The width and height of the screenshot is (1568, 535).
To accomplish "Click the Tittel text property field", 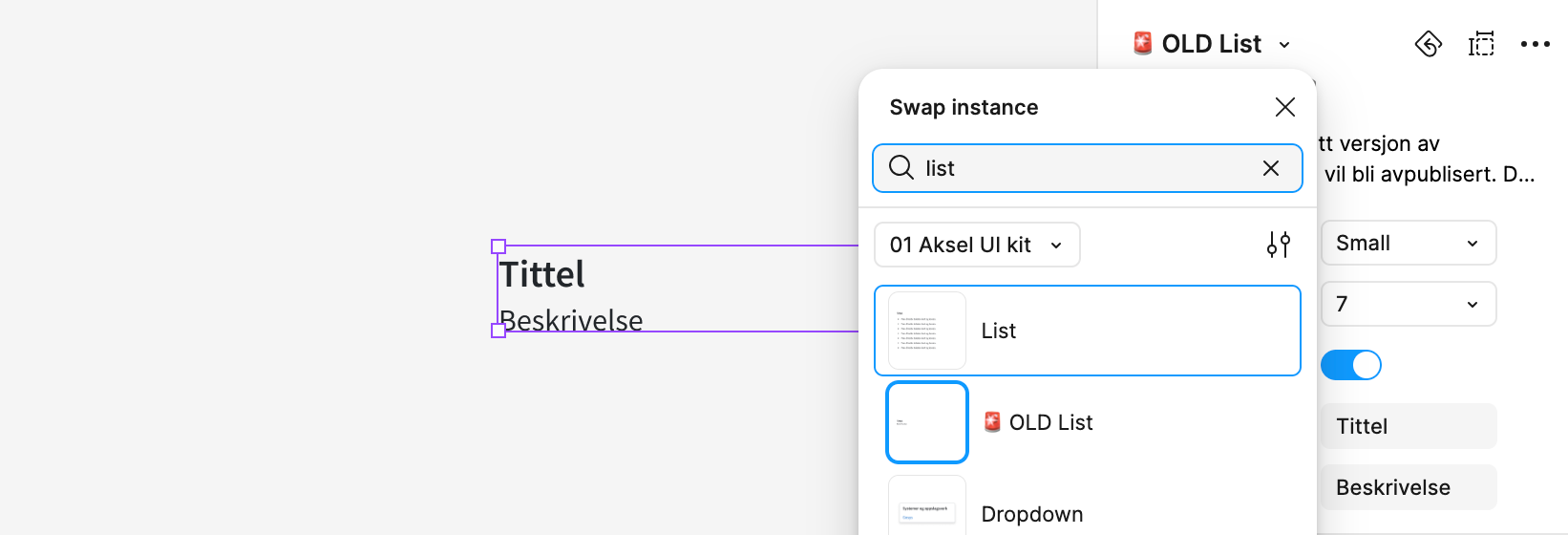I will pyautogui.click(x=1409, y=426).
